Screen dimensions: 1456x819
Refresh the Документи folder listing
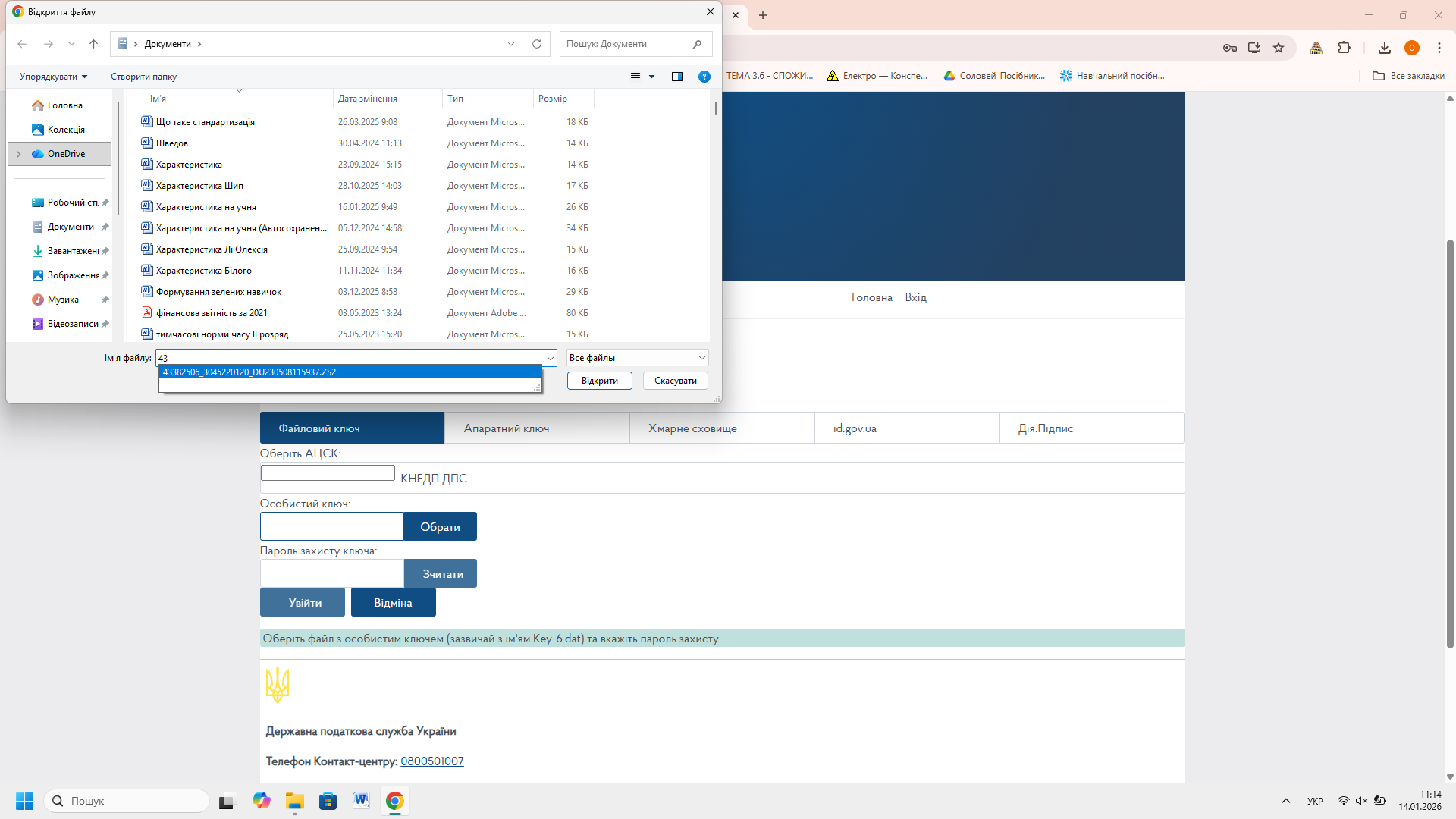537,44
